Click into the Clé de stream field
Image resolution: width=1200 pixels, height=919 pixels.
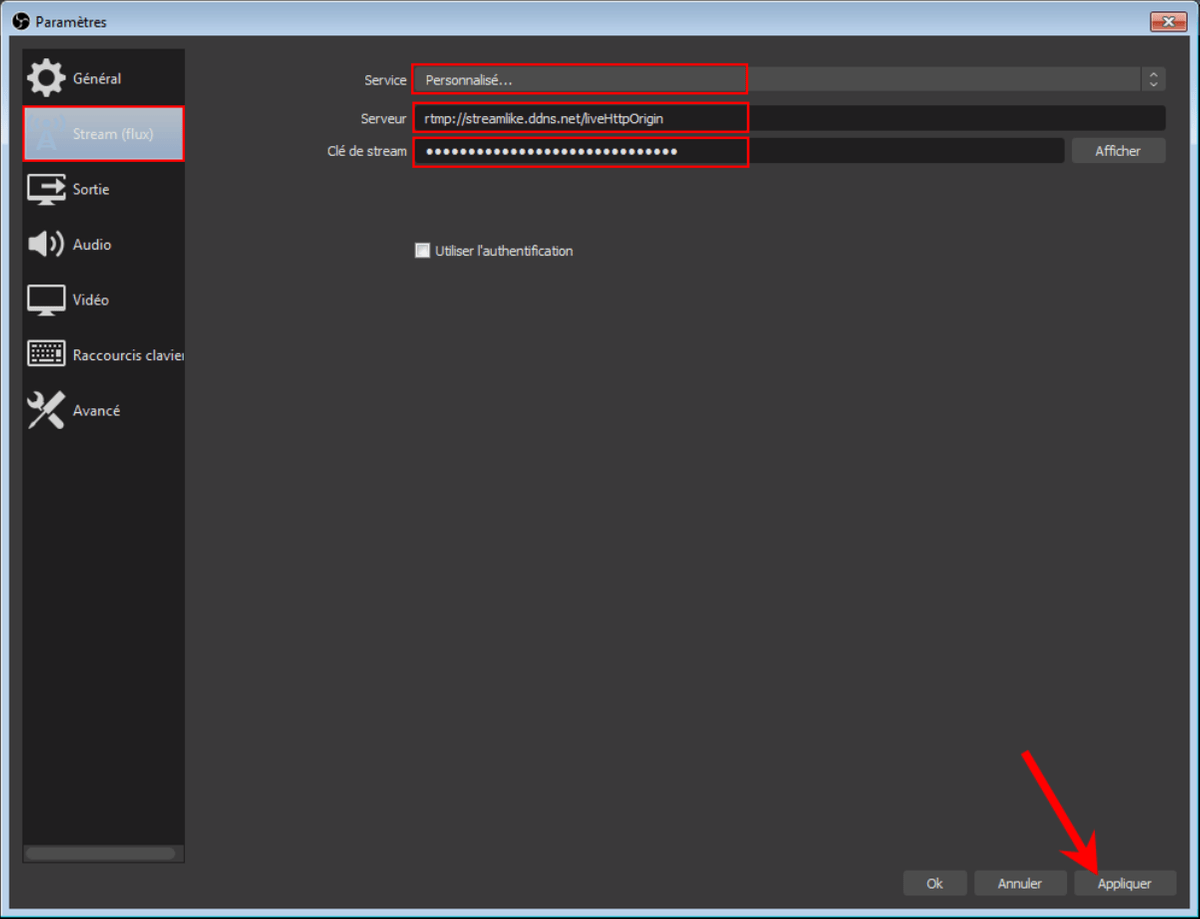[x=739, y=151]
